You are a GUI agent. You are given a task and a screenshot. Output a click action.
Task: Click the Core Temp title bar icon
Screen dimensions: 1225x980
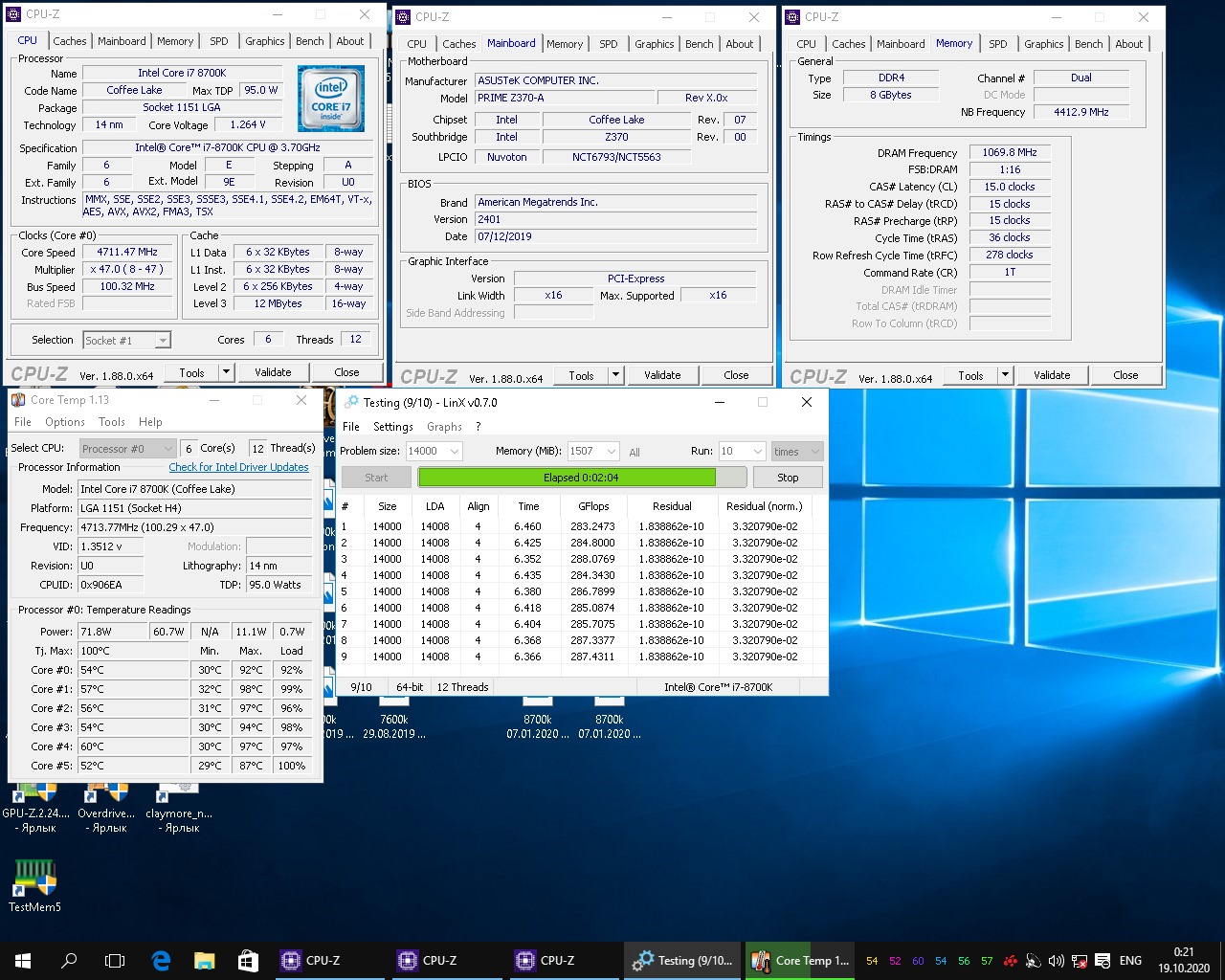18,400
